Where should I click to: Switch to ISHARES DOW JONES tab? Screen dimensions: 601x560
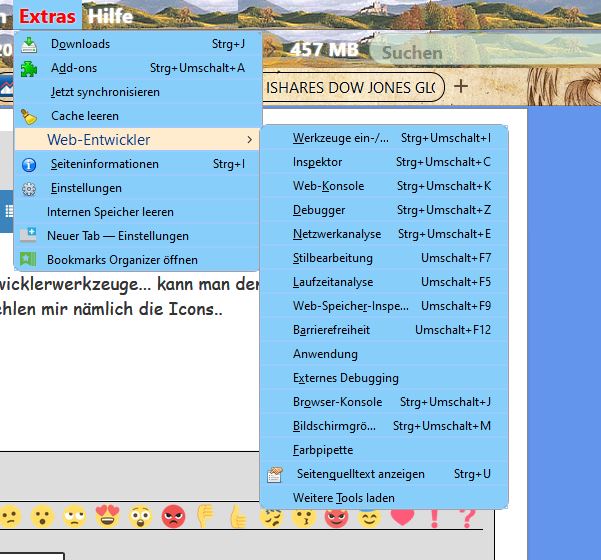(353, 87)
